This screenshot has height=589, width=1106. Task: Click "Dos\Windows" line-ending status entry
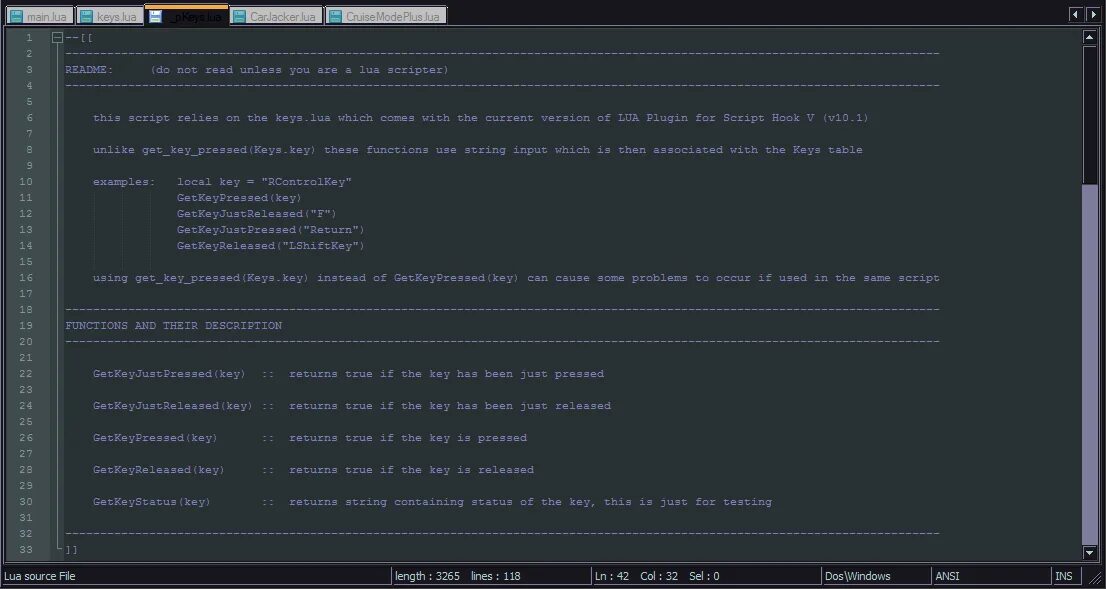[x=858, y=576]
